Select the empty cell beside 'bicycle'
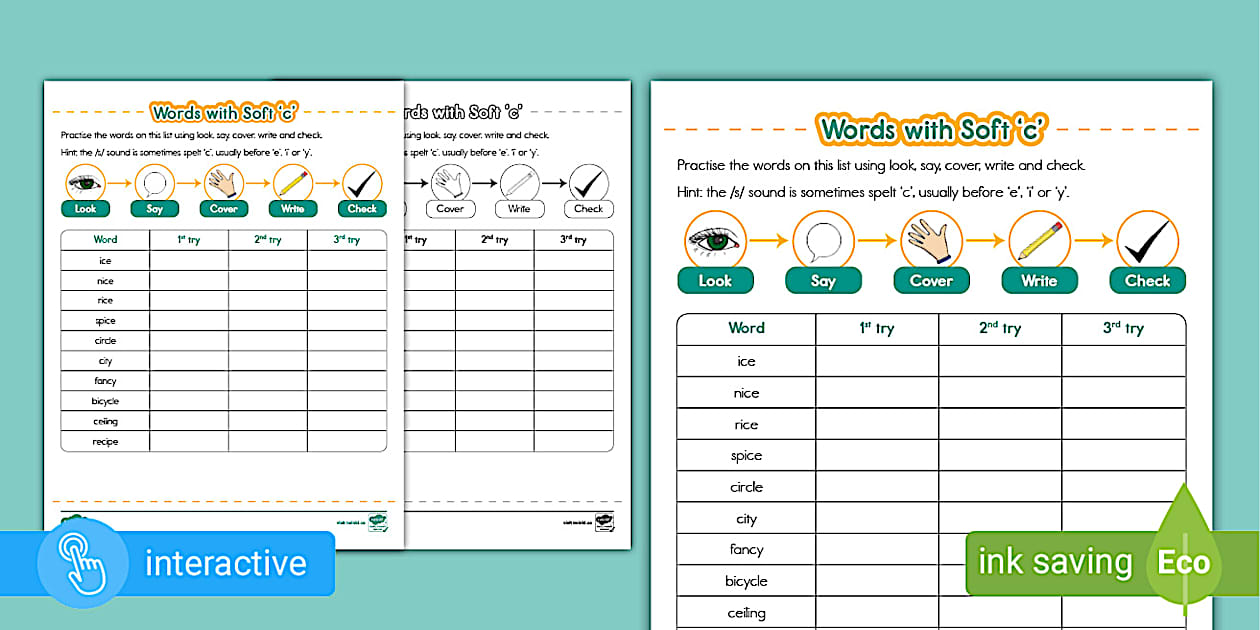Image resolution: width=1260 pixels, height=630 pixels. click(876, 581)
